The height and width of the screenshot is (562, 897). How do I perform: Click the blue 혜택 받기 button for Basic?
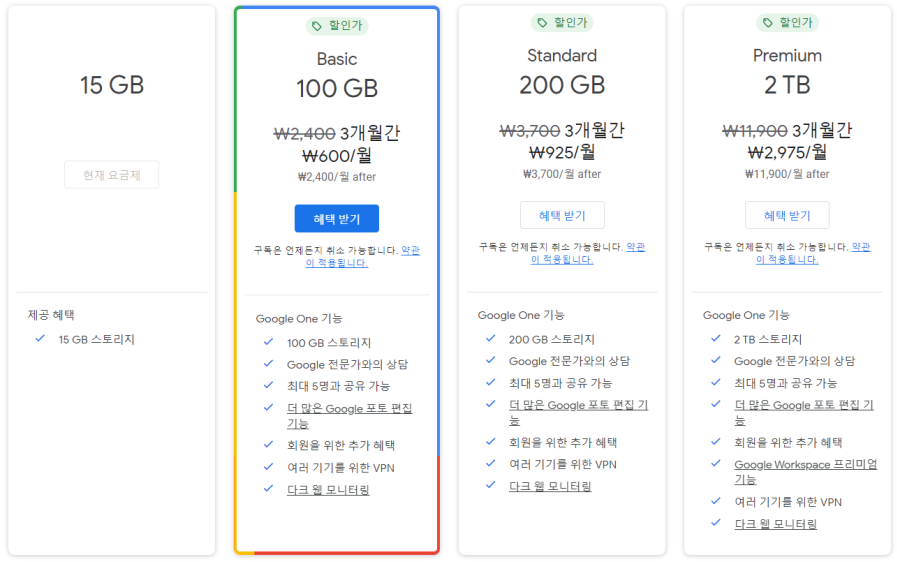336,219
